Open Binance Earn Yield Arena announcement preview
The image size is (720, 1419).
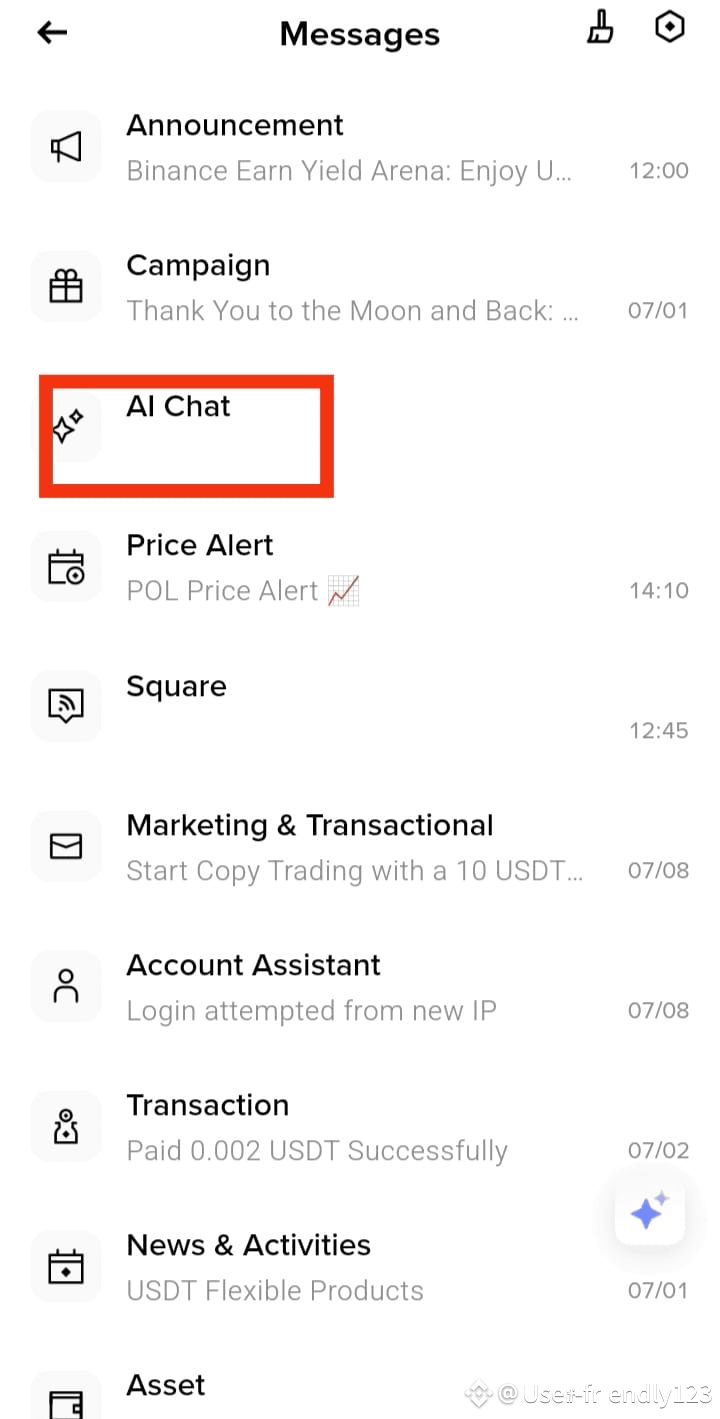tap(349, 171)
